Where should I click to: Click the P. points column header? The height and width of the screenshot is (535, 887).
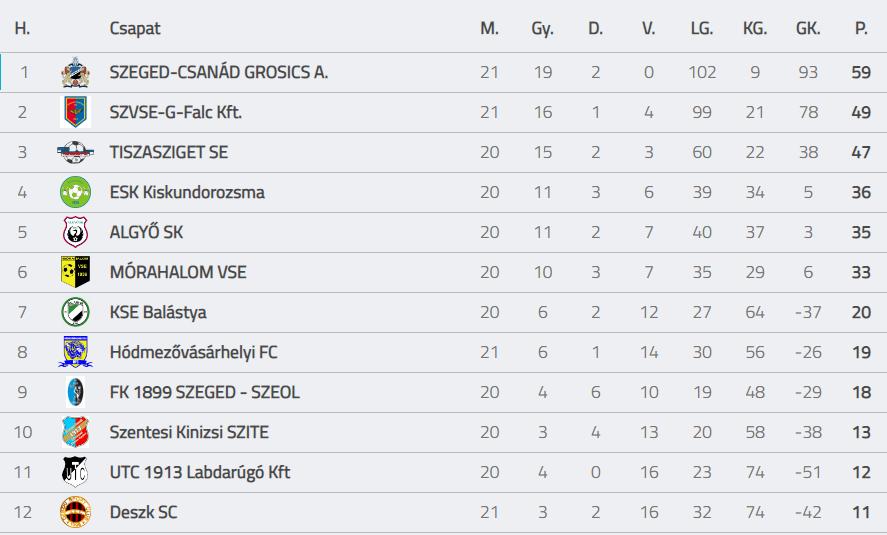pyautogui.click(x=861, y=29)
